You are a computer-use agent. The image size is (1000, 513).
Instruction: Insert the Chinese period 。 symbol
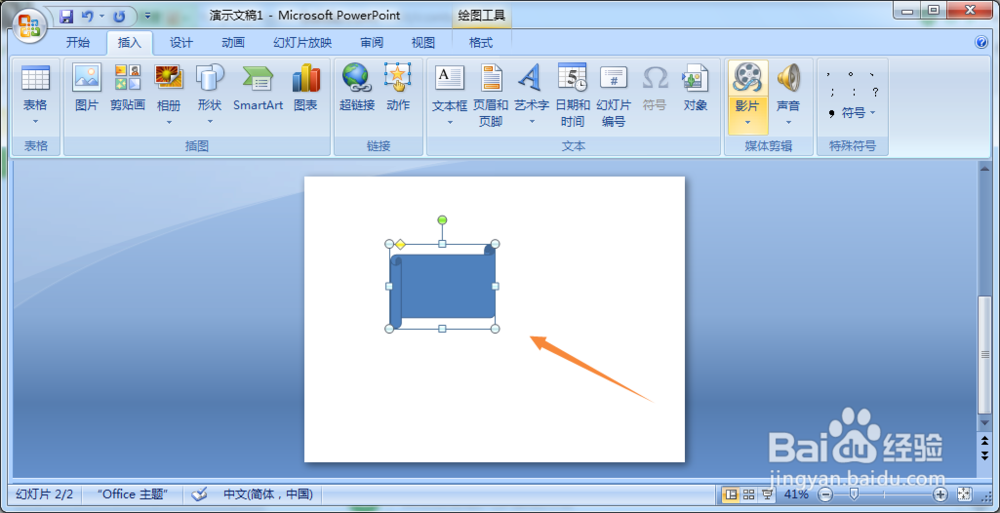851,73
